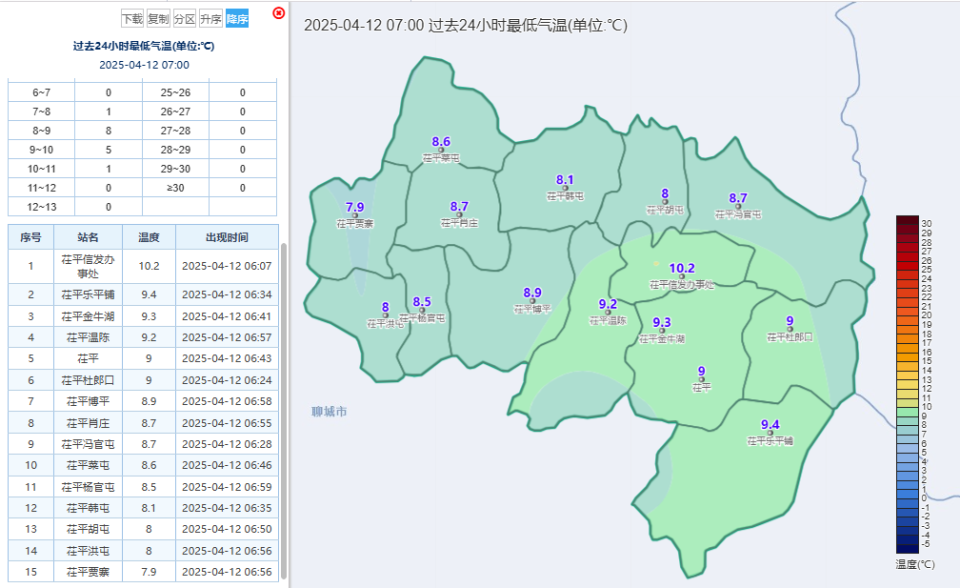Click the station table vertical scrollbar
The height and width of the screenshot is (588, 960).
[x=283, y=410]
